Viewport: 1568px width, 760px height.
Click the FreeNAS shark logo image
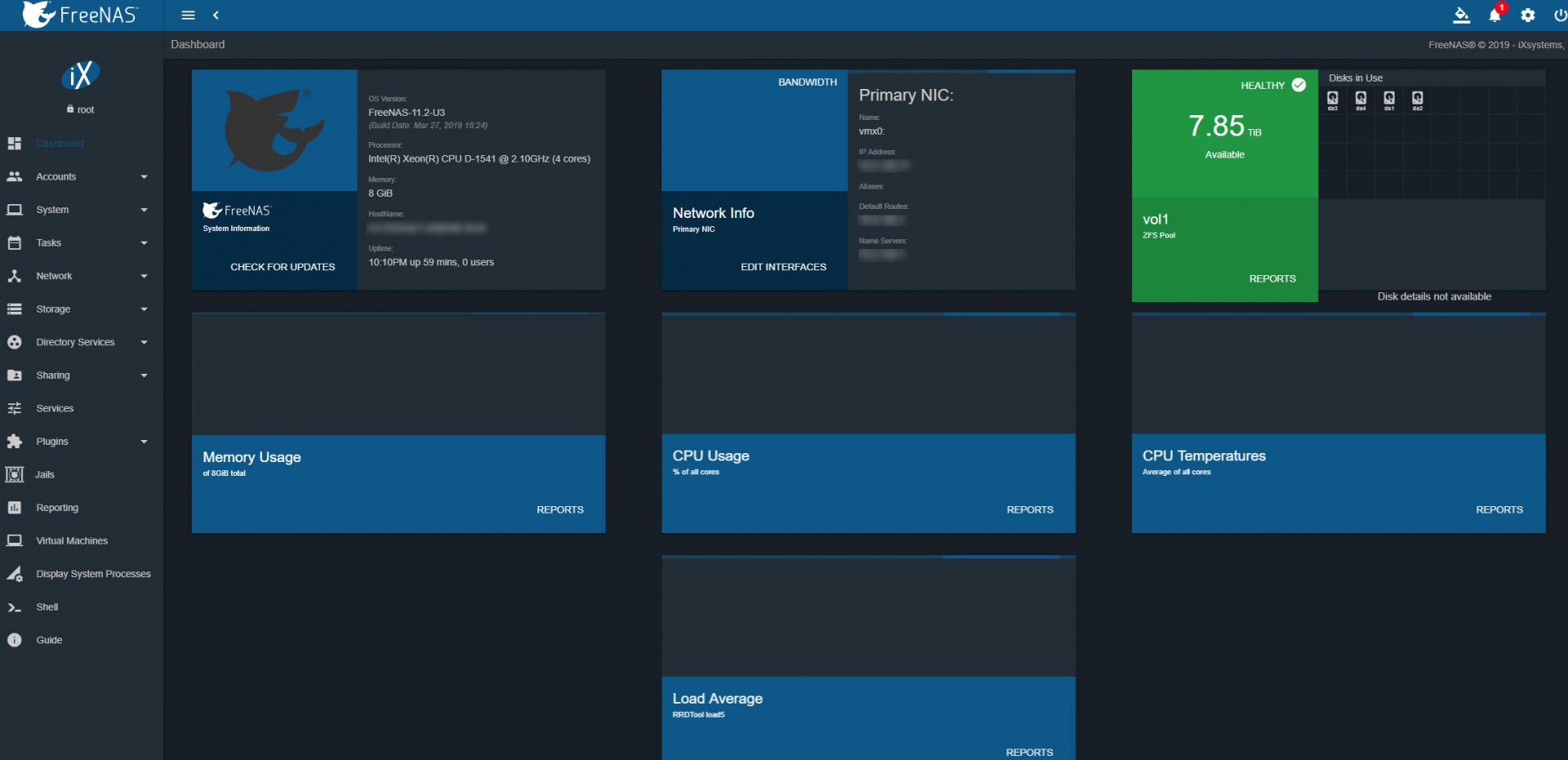(x=274, y=131)
